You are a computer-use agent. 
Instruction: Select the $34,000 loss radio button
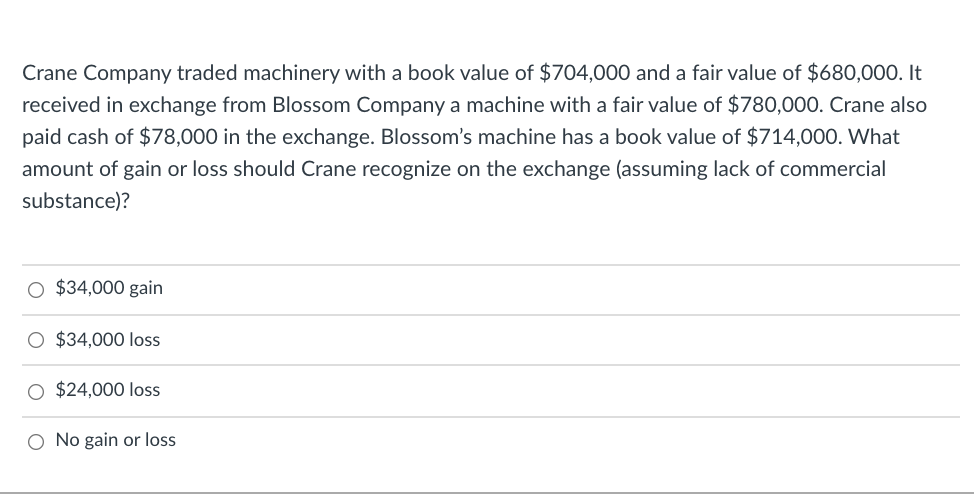pyautogui.click(x=36, y=340)
